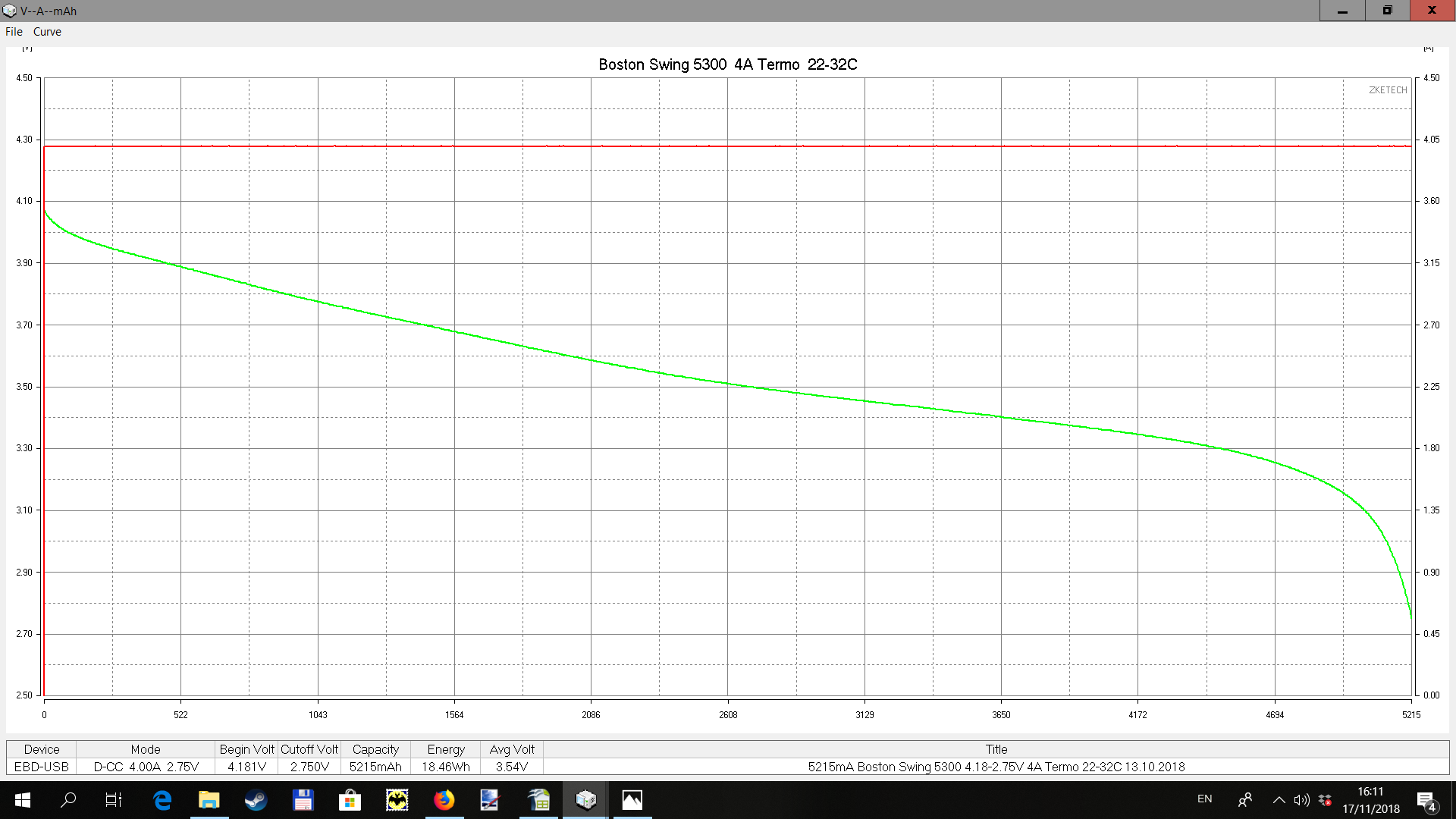Open the File menu
This screenshot has width=1456, height=819.
[14, 32]
